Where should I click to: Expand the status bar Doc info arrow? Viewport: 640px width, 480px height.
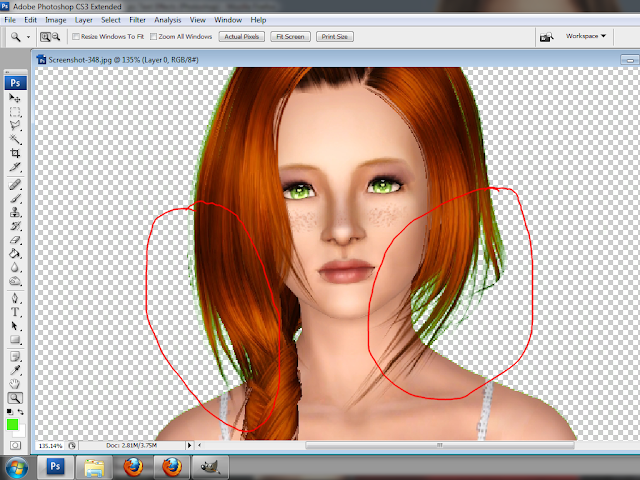pyautogui.click(x=189, y=445)
